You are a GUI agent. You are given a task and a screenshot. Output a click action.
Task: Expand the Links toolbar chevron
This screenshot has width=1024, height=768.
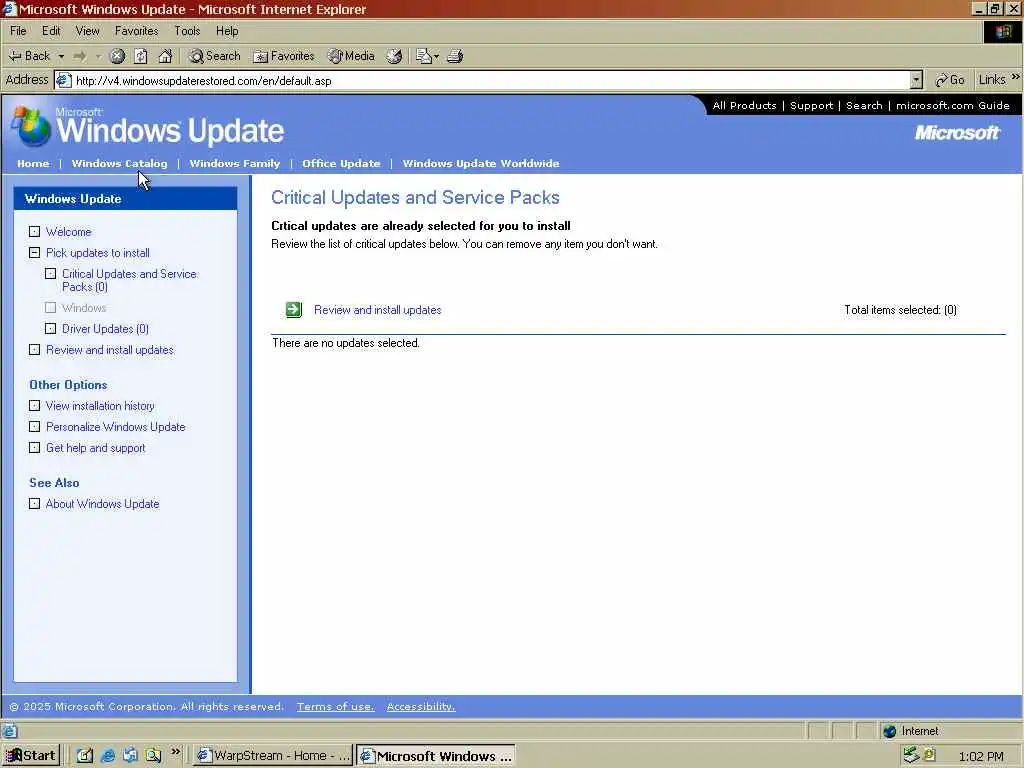[x=1016, y=77]
